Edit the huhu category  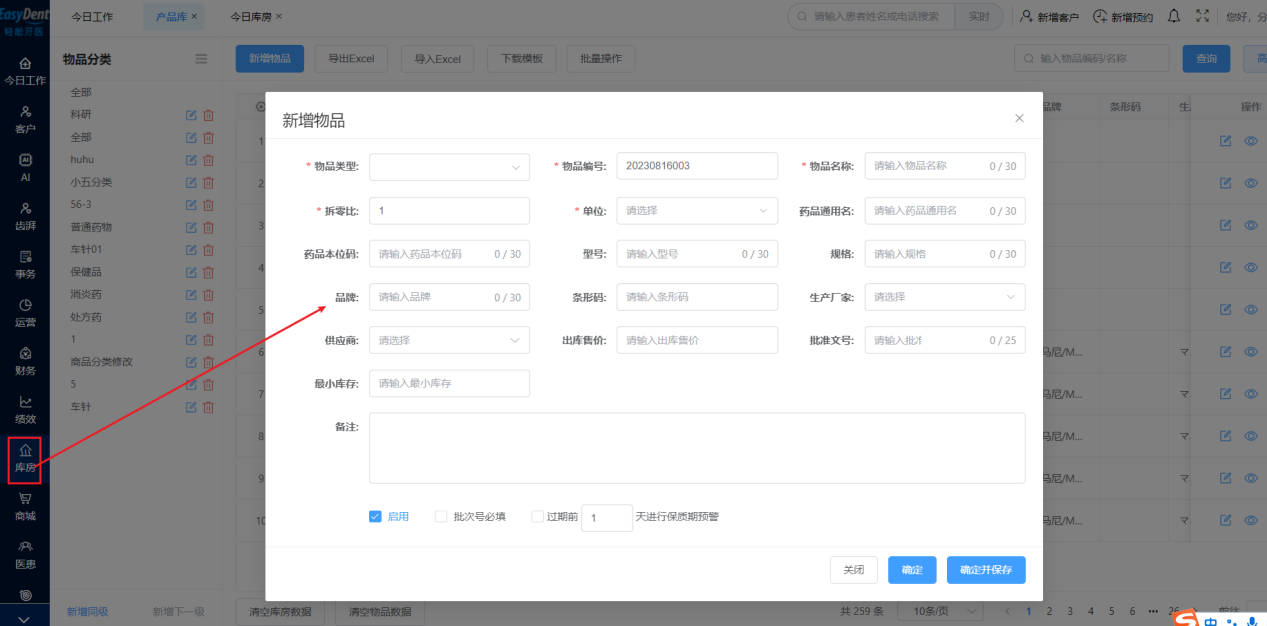coord(191,160)
